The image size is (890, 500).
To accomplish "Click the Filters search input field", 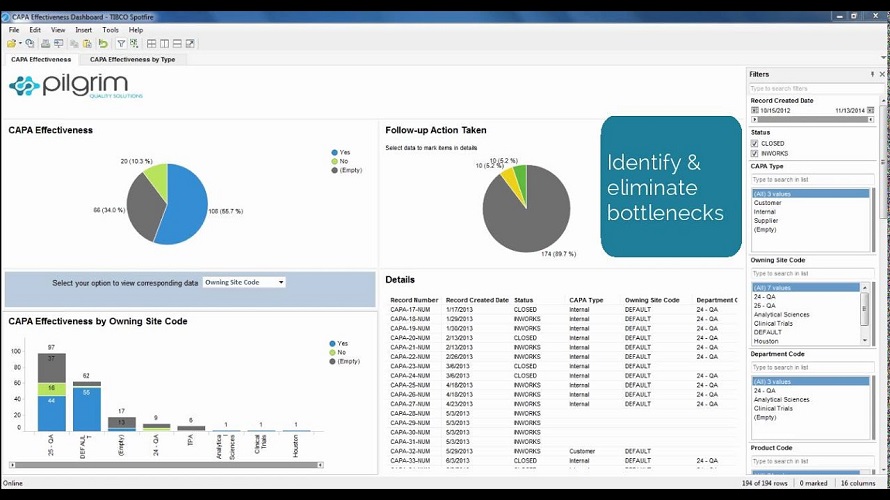I will 810,89.
